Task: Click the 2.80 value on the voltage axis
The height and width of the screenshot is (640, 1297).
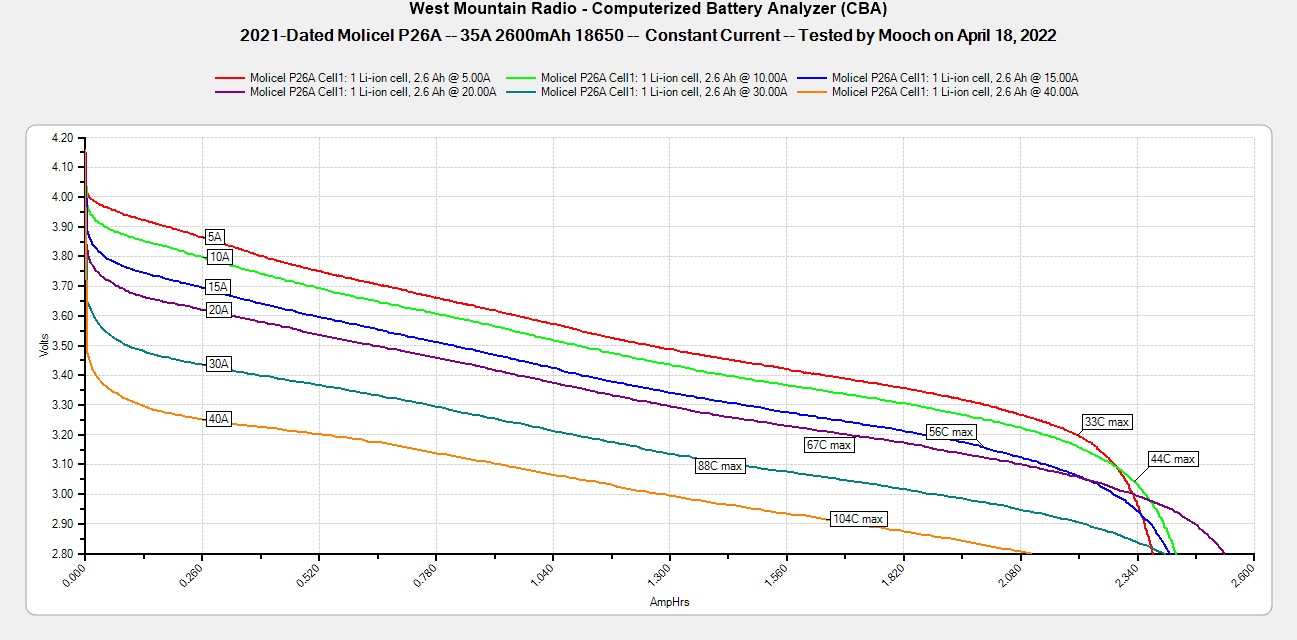Action: pyautogui.click(x=62, y=554)
